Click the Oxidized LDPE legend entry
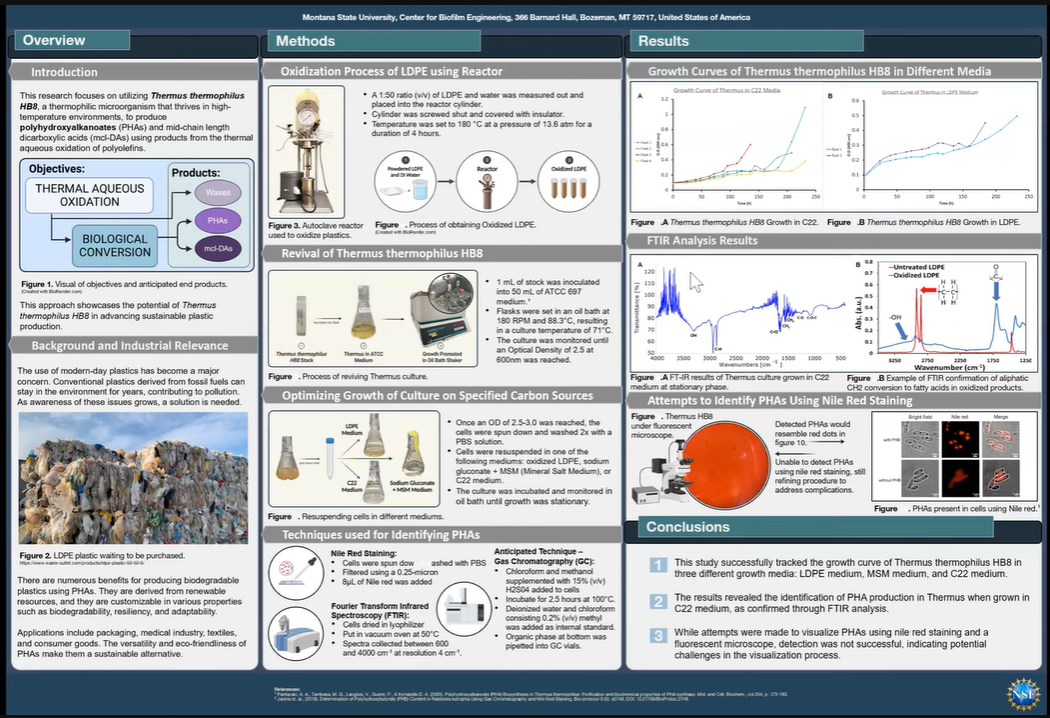This screenshot has width=1050, height=718. [913, 275]
